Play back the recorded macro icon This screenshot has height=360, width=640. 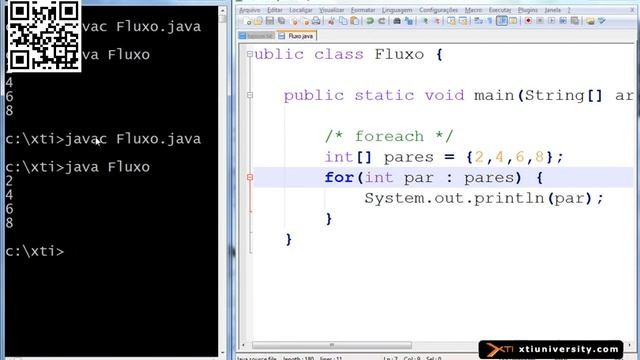tap(551, 21)
